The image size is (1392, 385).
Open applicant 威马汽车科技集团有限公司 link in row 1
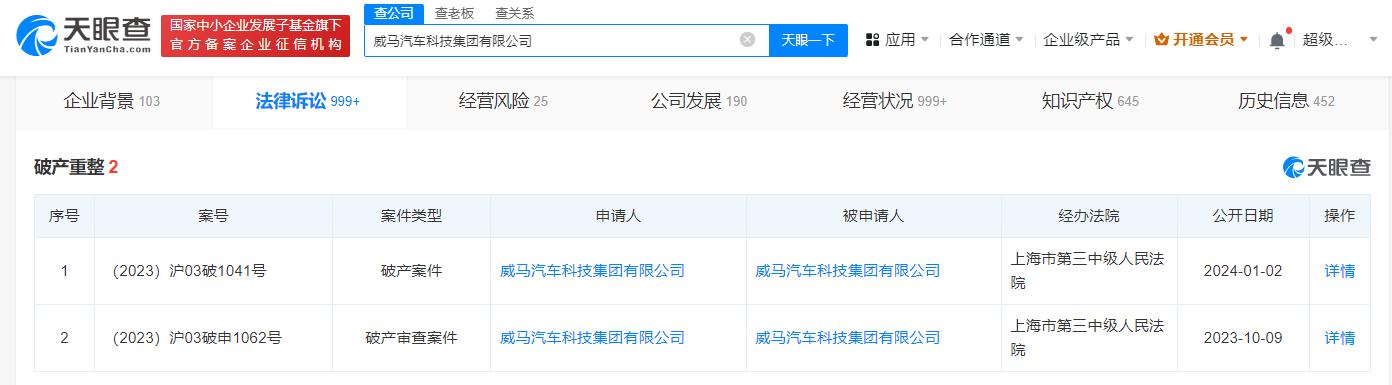point(592,271)
